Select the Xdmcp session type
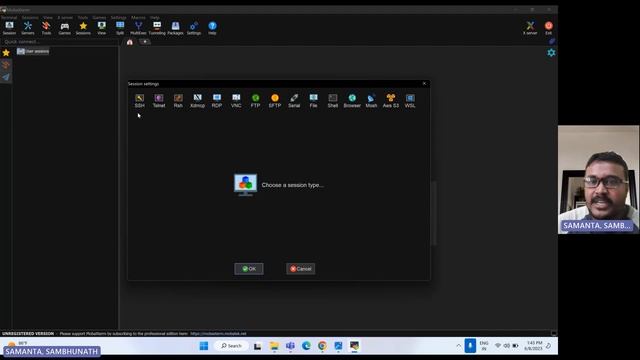This screenshot has width=640, height=360. tap(198, 100)
